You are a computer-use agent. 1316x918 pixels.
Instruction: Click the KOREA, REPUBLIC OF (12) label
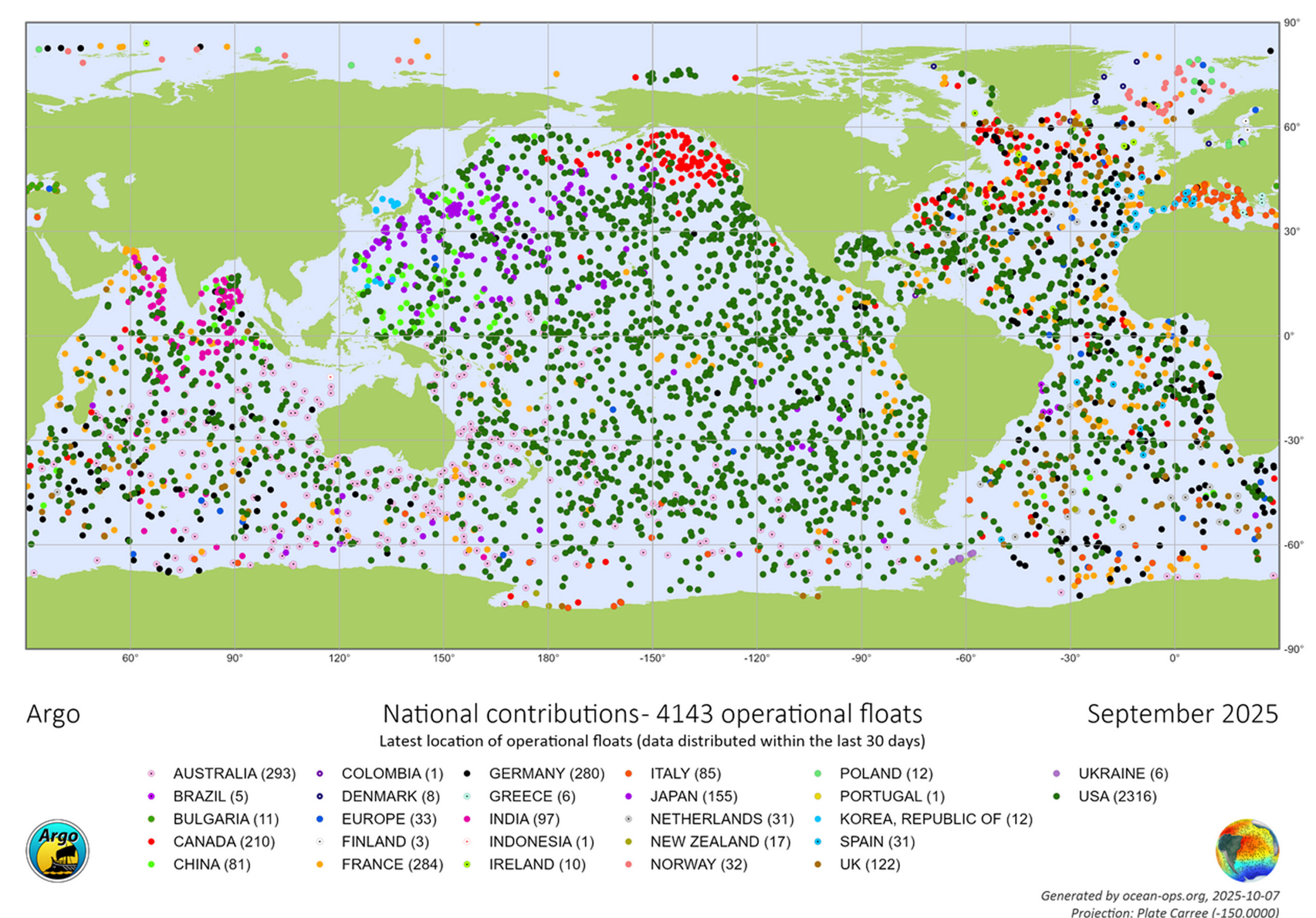(x=936, y=819)
